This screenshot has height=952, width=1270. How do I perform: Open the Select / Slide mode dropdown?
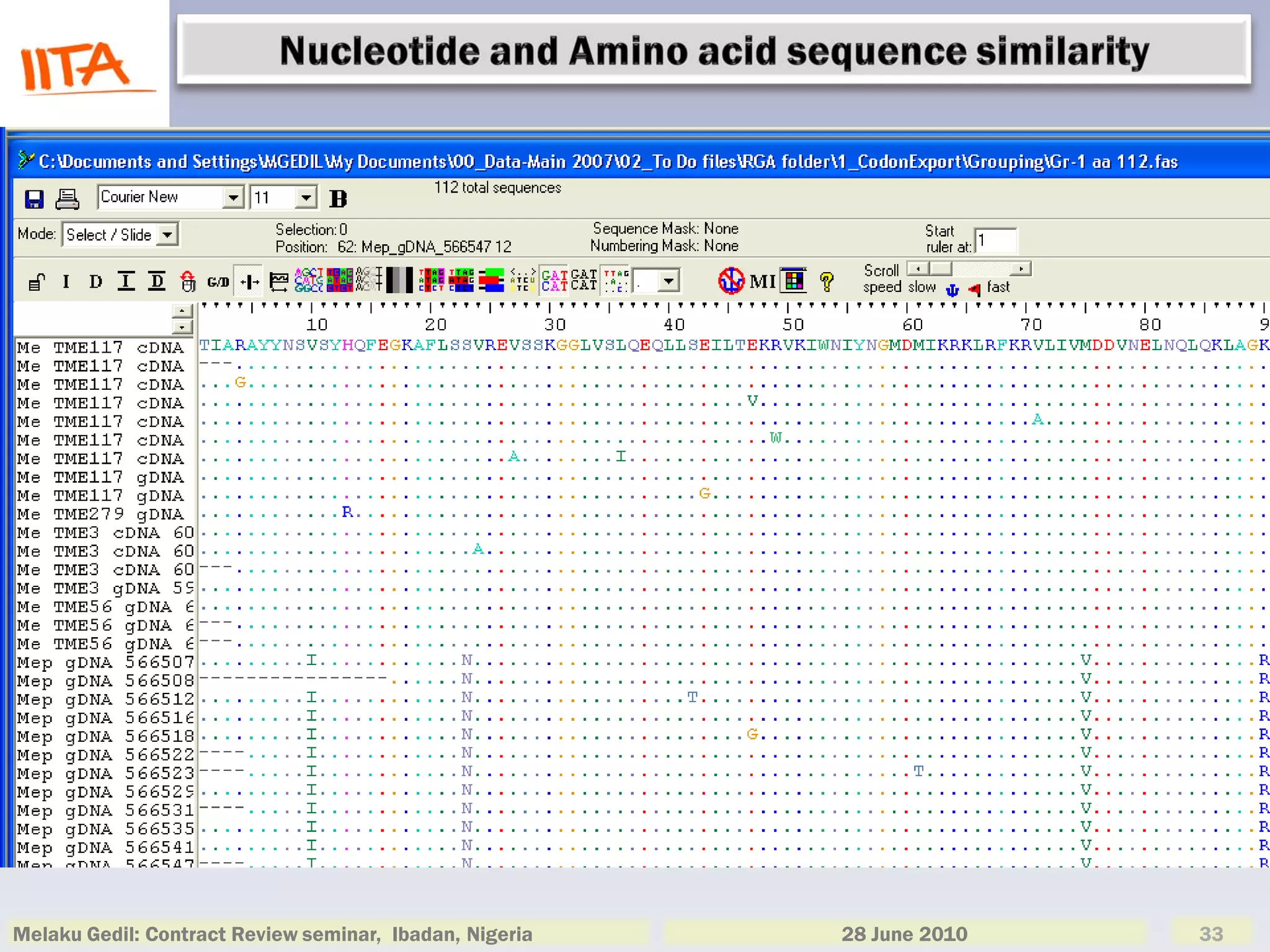tap(167, 235)
